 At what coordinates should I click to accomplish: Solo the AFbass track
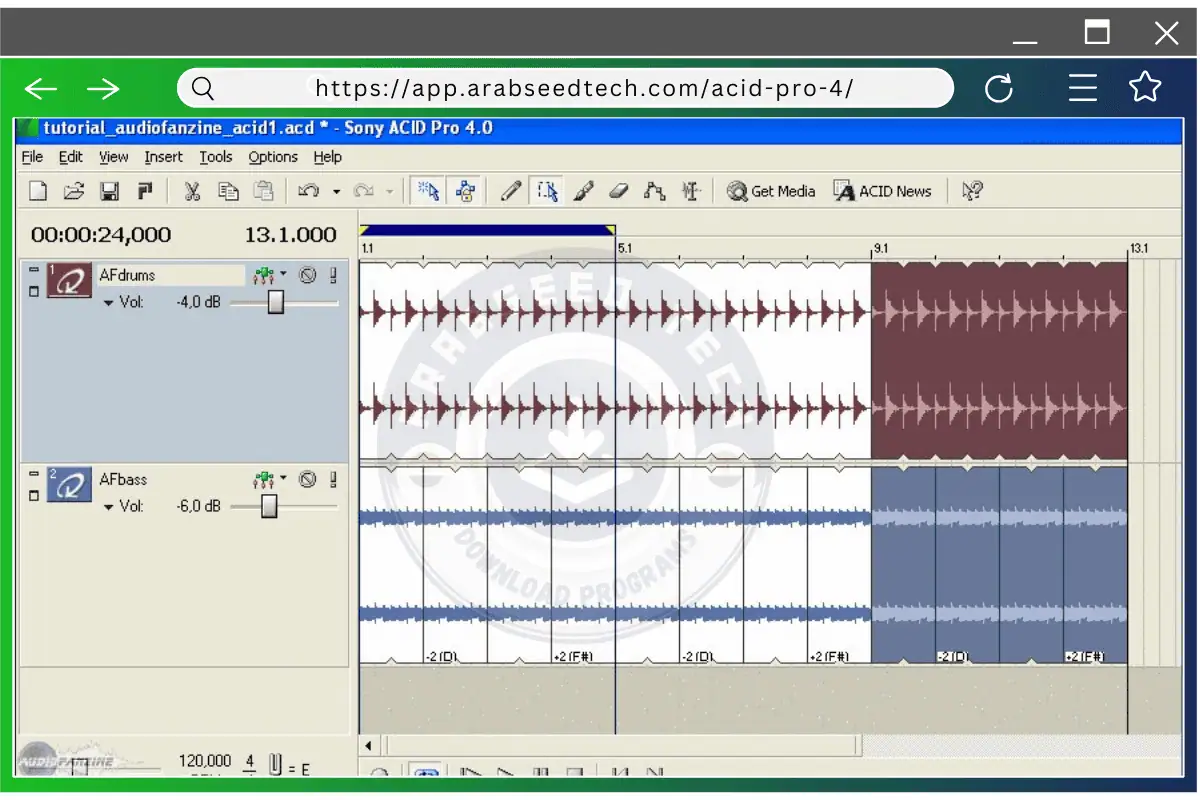333,480
